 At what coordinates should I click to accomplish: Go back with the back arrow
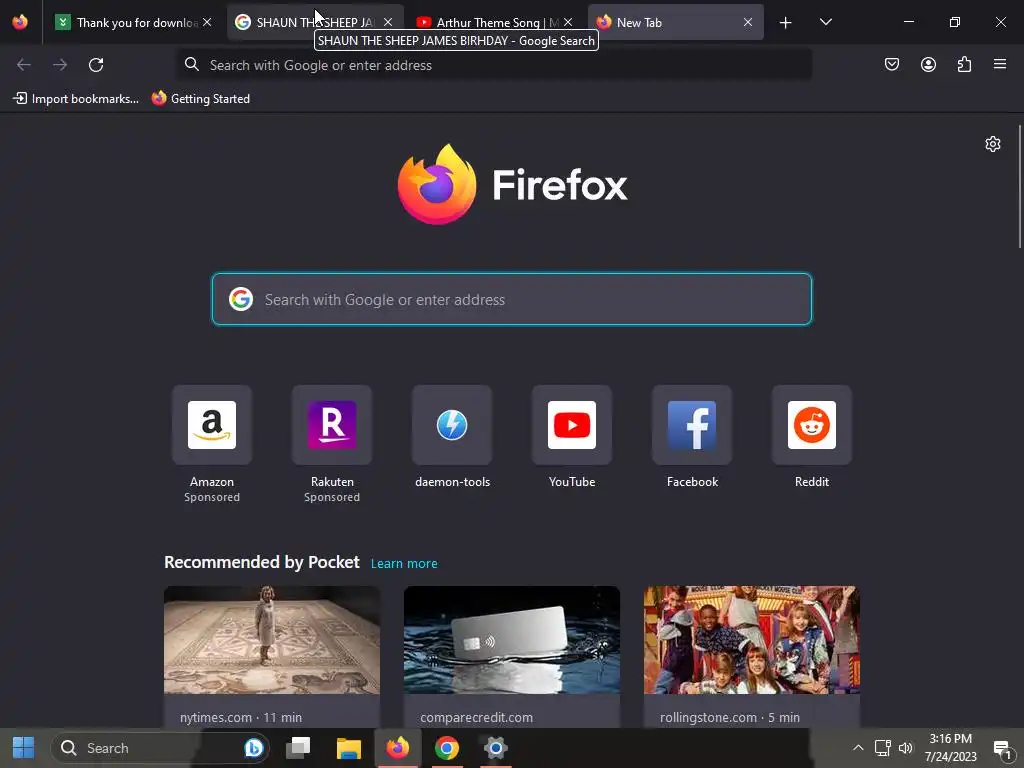coord(24,65)
